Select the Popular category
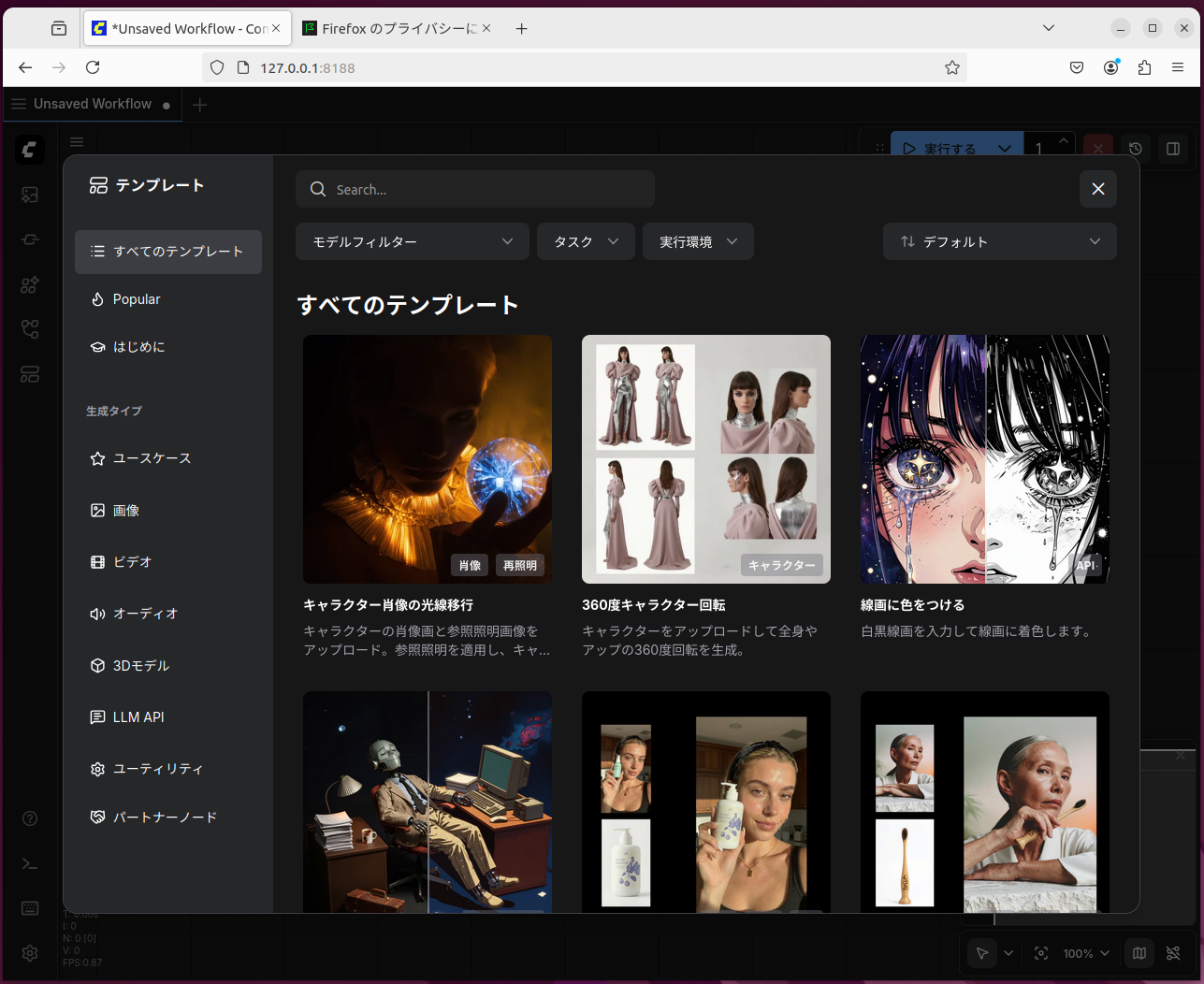This screenshot has height=984, width=1204. tap(137, 299)
